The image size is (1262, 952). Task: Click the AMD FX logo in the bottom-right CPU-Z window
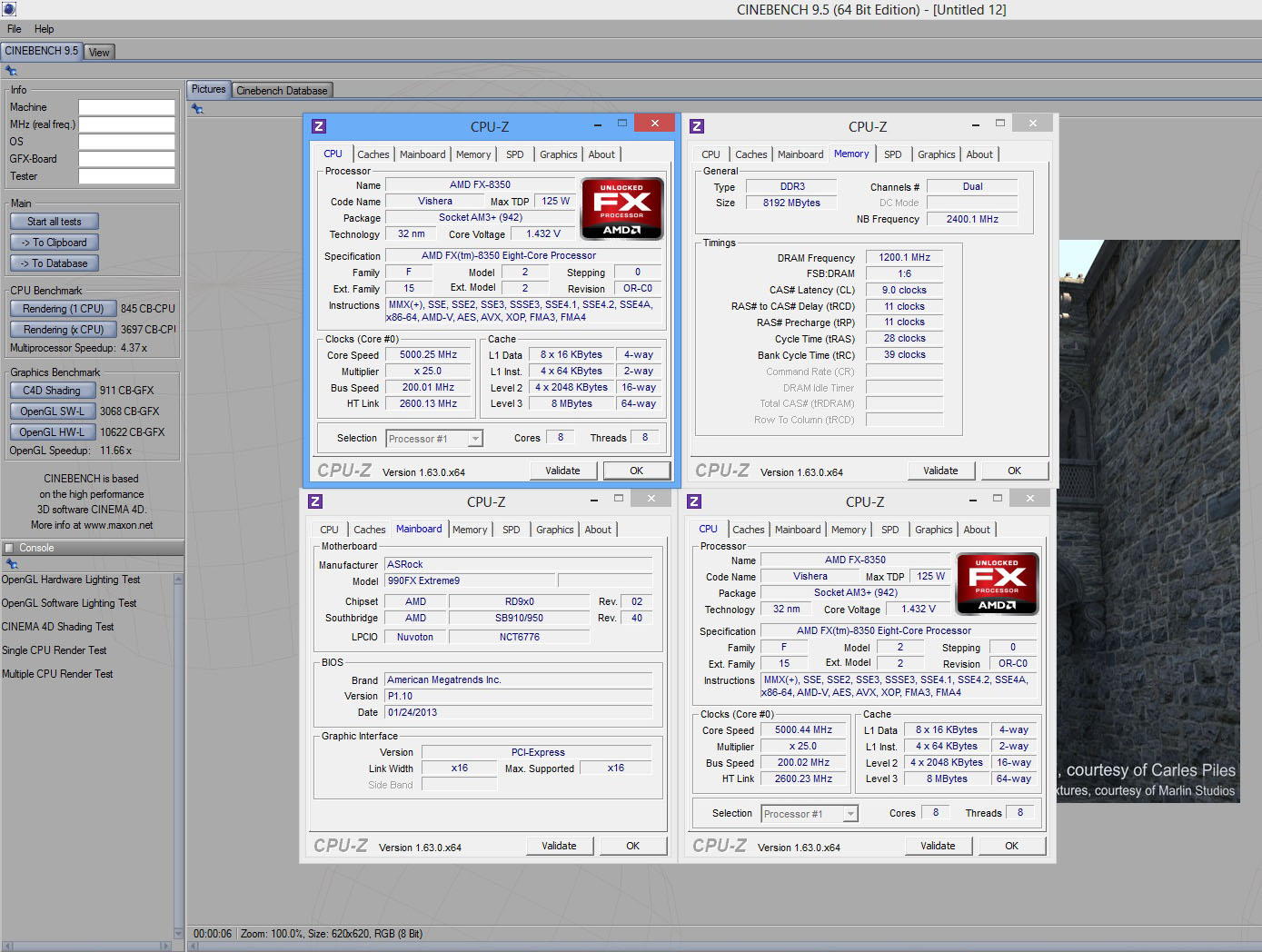(997, 583)
